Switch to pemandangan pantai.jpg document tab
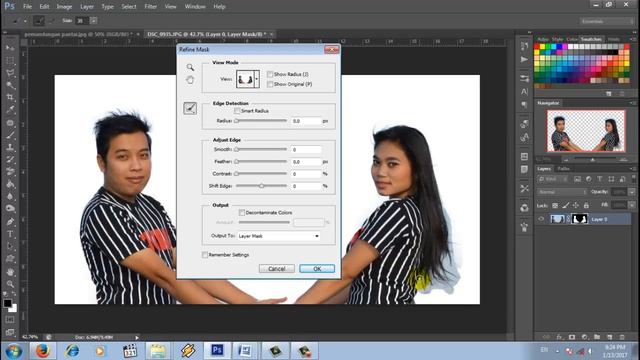 [78, 34]
